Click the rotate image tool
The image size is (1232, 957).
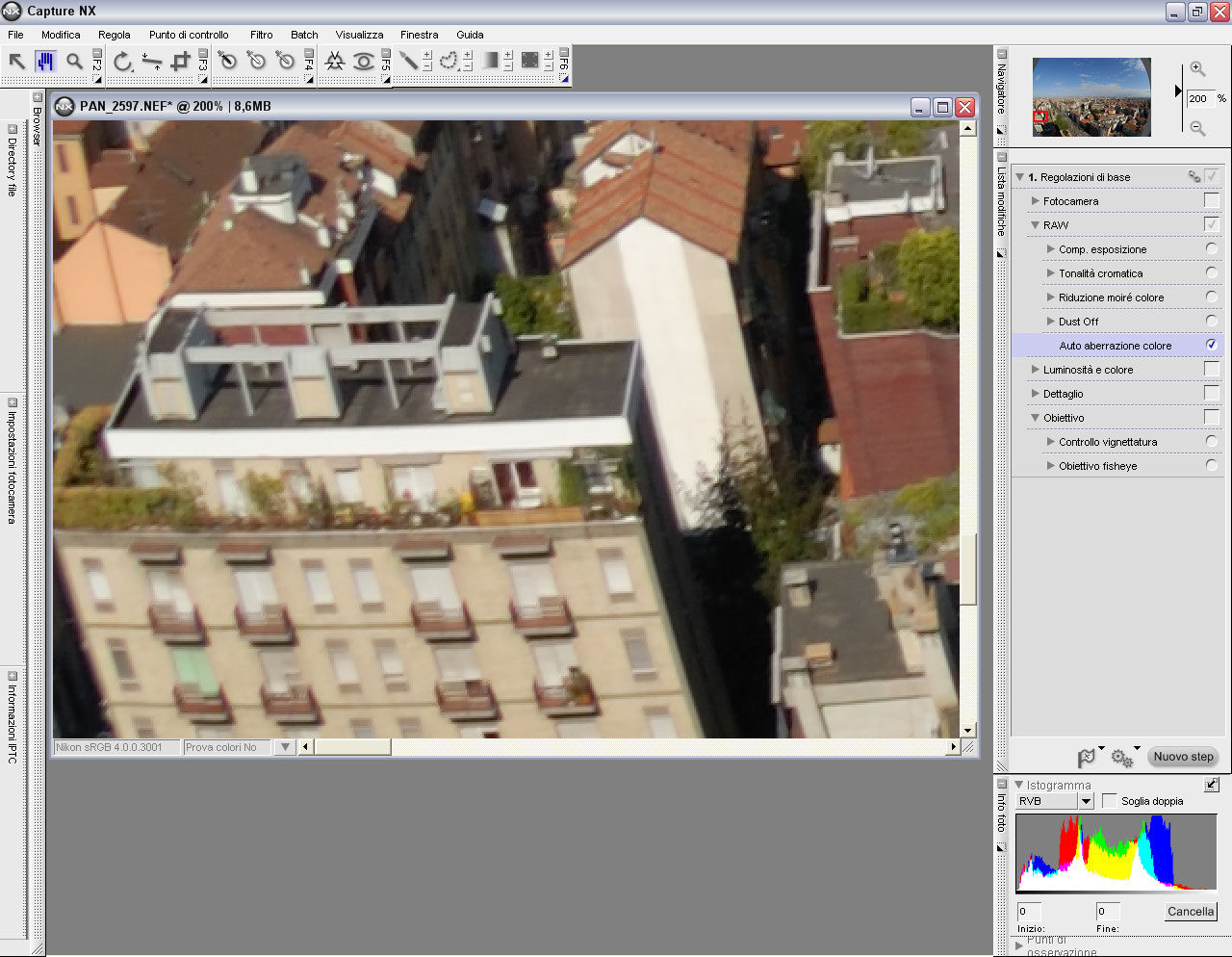tap(122, 62)
